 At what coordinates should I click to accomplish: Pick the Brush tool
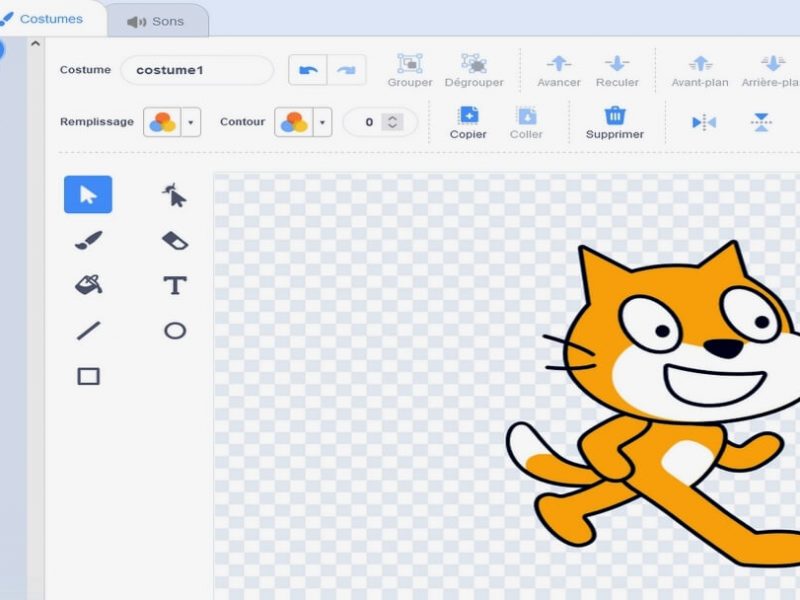click(x=88, y=240)
